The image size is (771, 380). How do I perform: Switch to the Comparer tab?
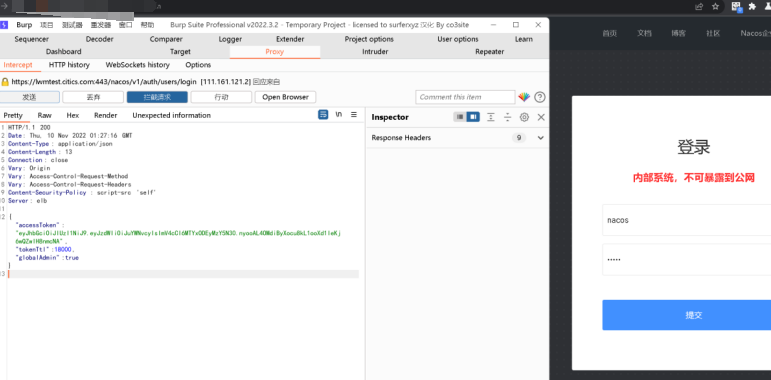(166, 39)
